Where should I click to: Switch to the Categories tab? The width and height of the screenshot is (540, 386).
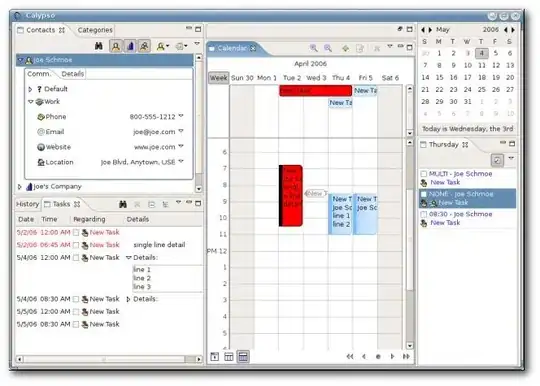pos(95,30)
